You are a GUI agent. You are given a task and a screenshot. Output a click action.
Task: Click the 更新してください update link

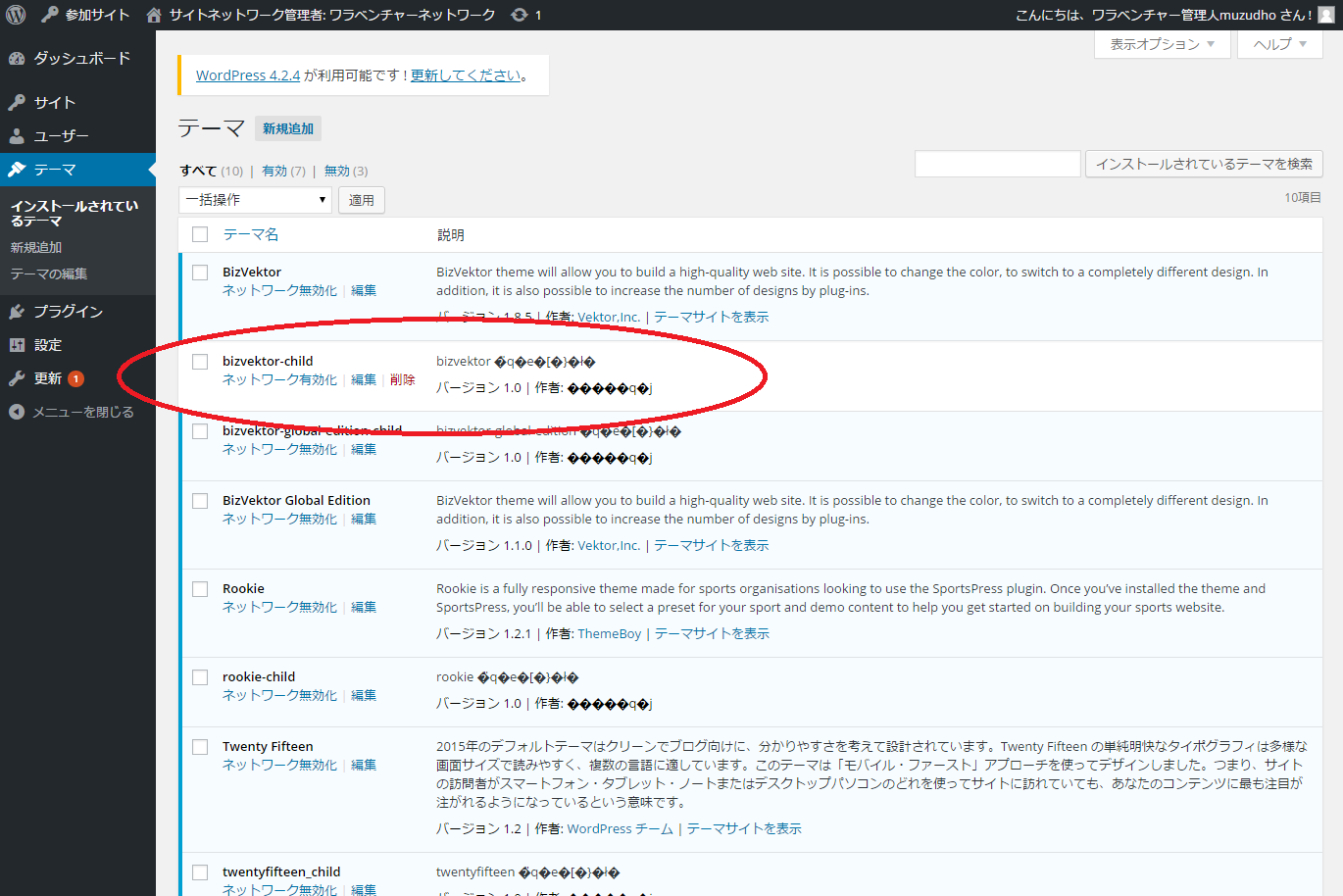click(466, 75)
